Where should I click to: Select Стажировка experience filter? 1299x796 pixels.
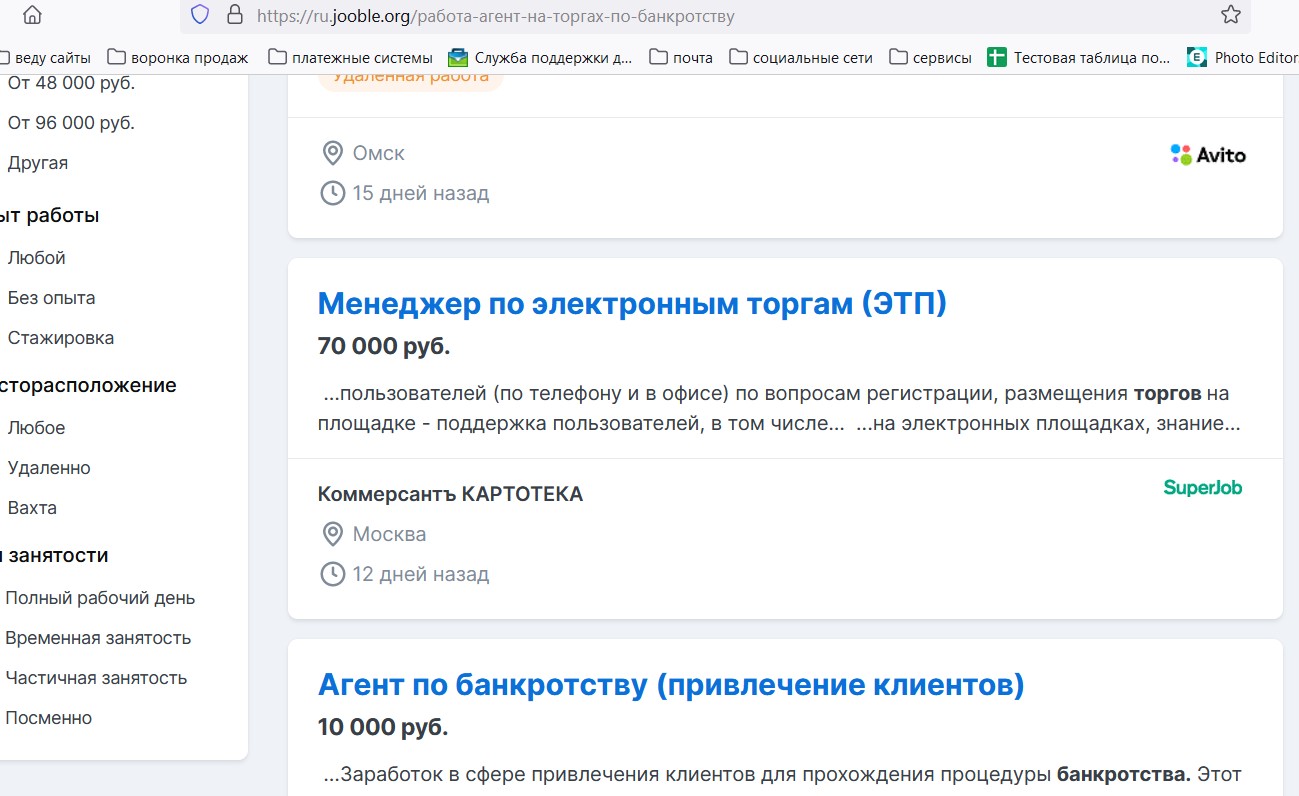point(61,338)
